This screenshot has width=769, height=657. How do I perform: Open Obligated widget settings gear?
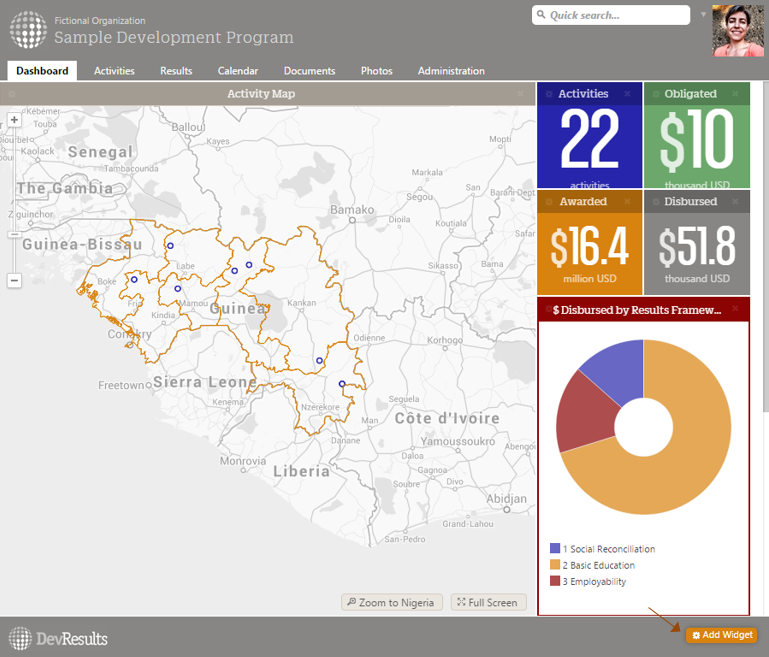(656, 94)
